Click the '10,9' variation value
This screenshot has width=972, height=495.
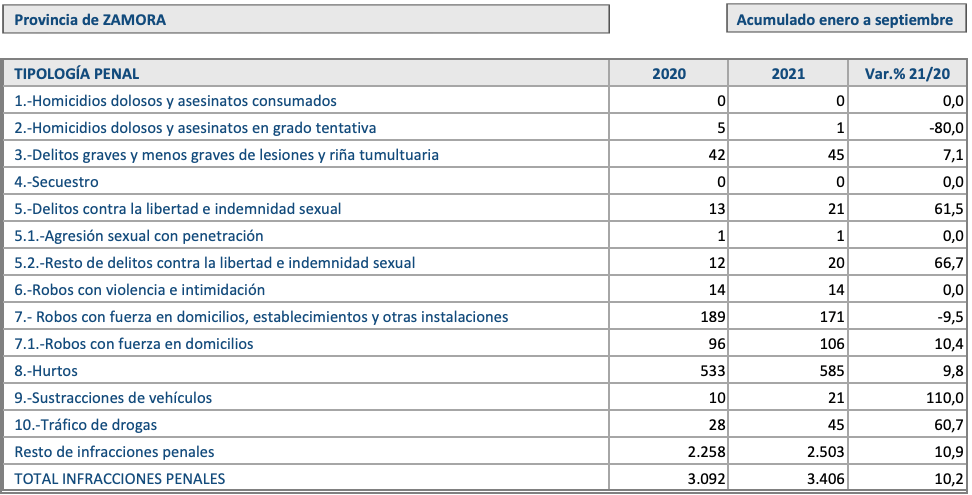pyautogui.click(x=948, y=452)
